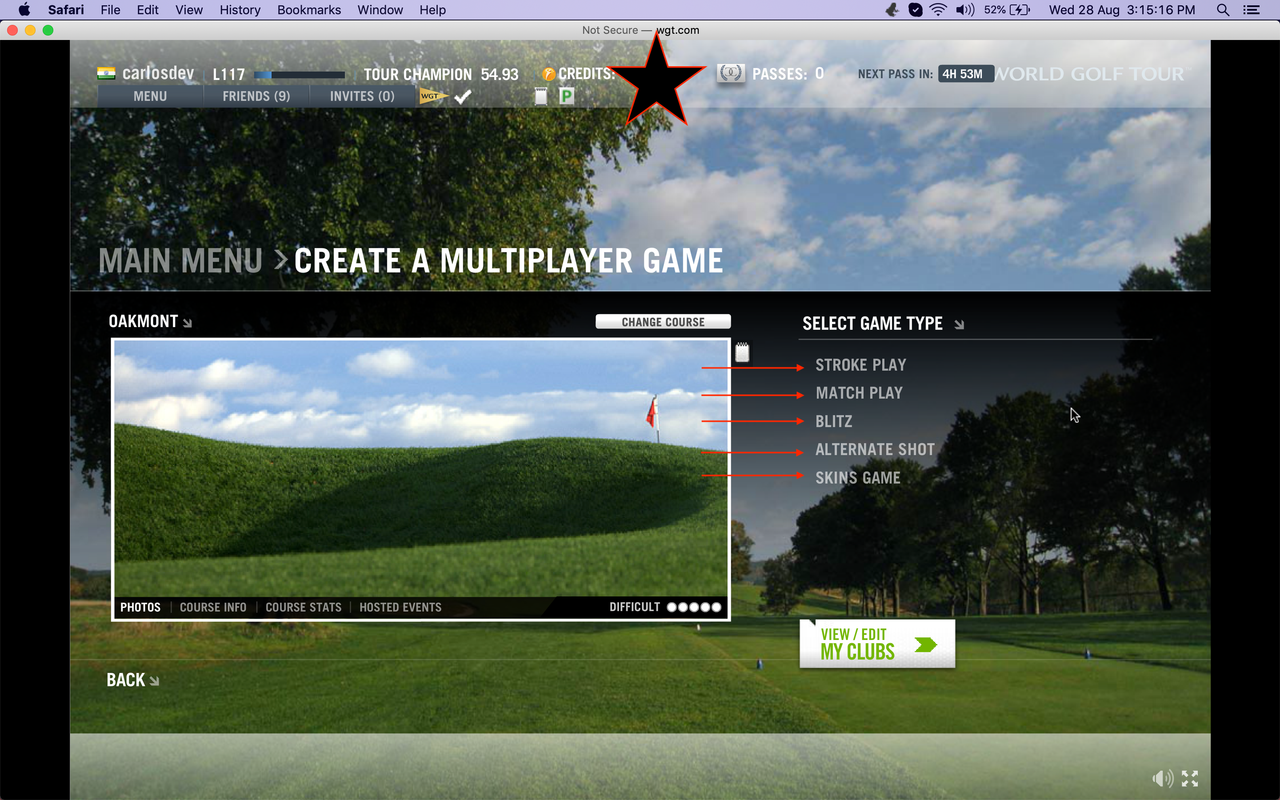This screenshot has width=1280, height=800.
Task: Click the arrow beside Back
Action: [x=154, y=681]
